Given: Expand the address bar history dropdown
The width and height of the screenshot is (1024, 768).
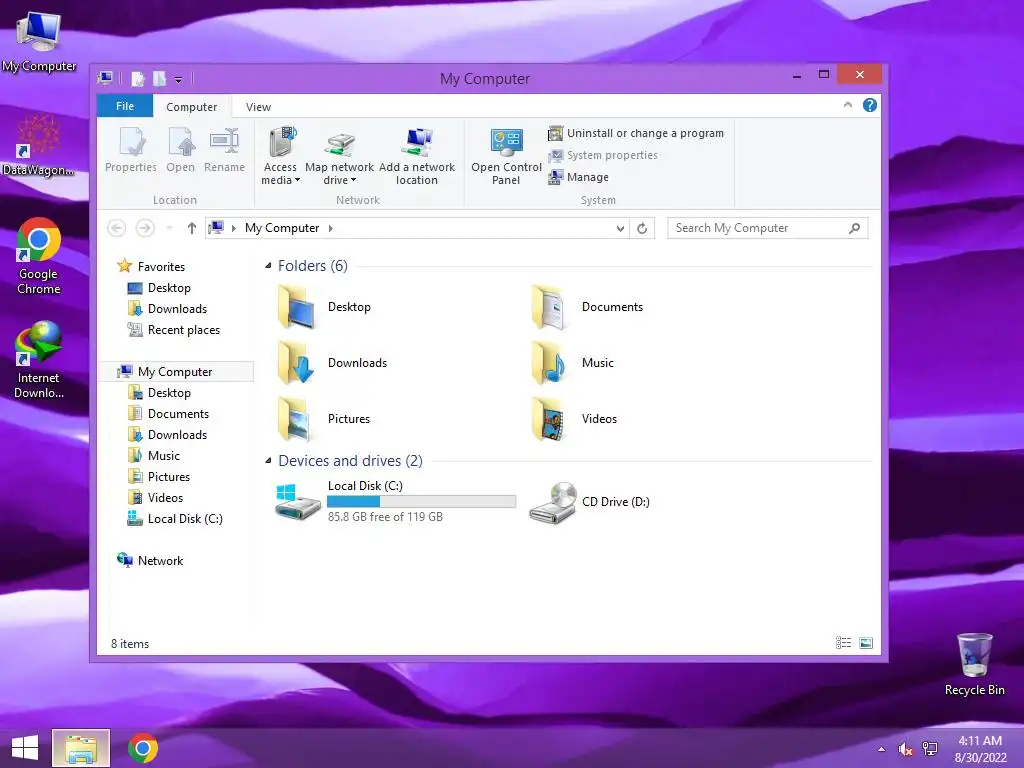Looking at the screenshot, I should click(x=620, y=228).
